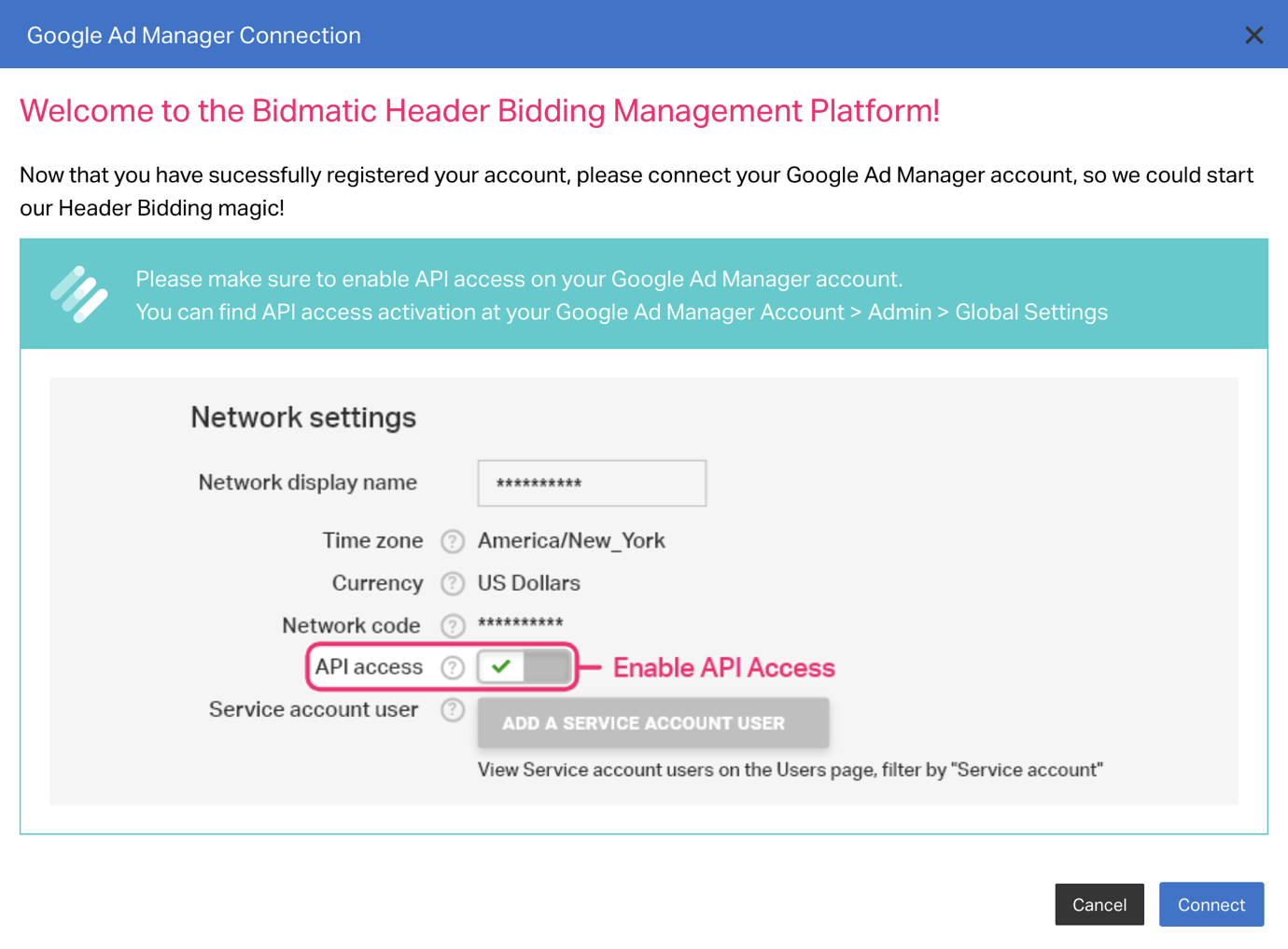Click the US Dollars currency value

pos(529,583)
